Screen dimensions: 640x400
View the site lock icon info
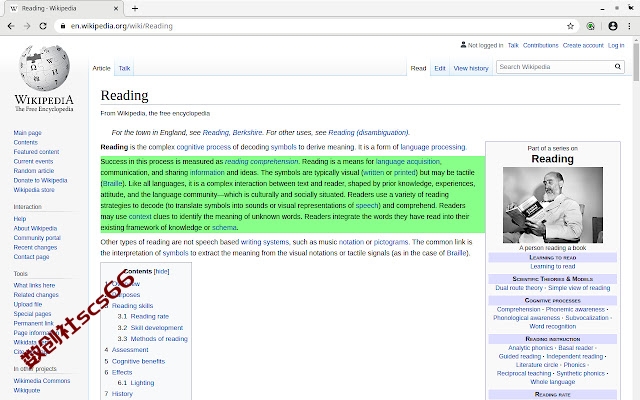point(62,26)
